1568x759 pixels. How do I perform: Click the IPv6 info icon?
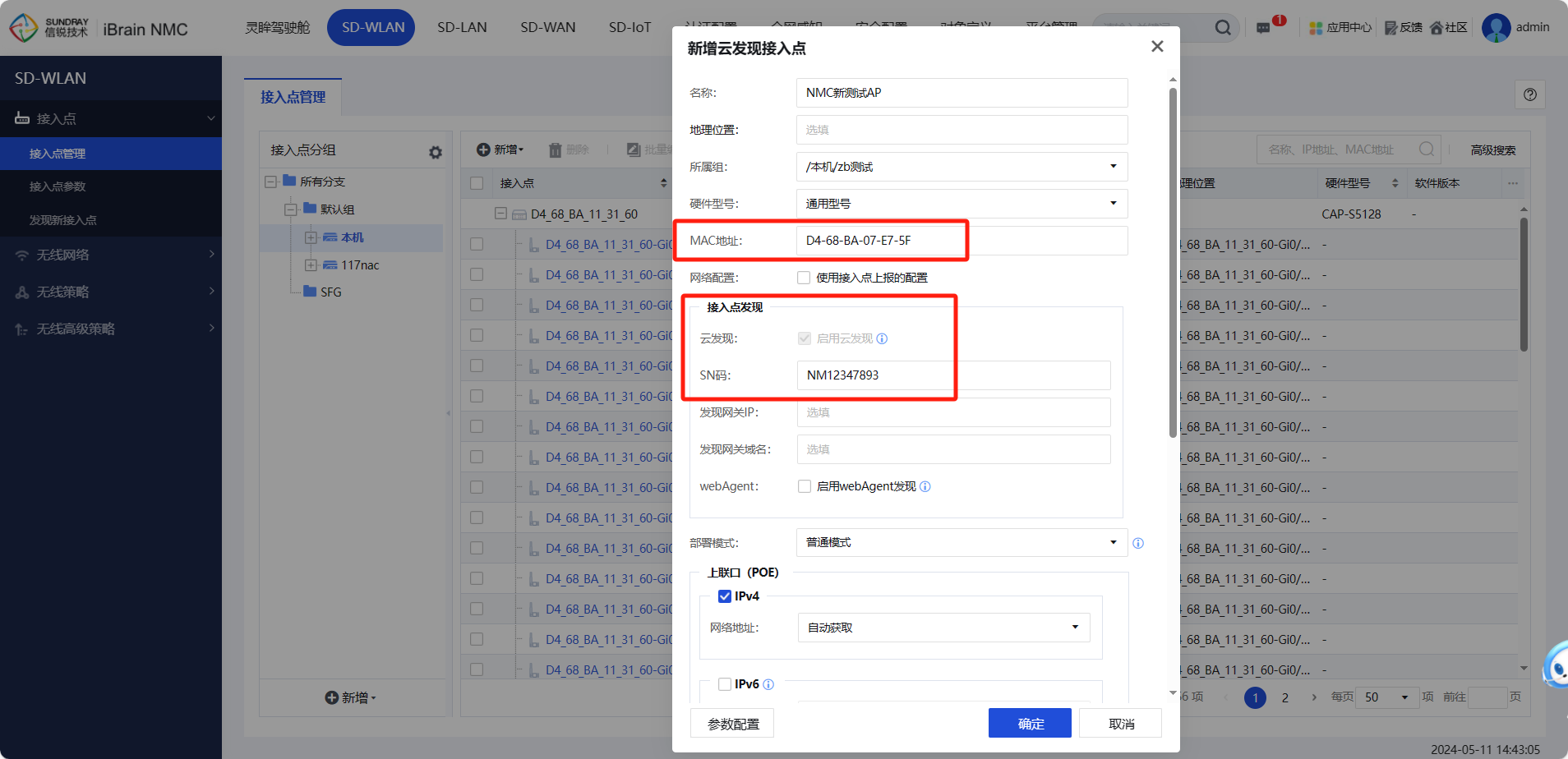tap(768, 684)
